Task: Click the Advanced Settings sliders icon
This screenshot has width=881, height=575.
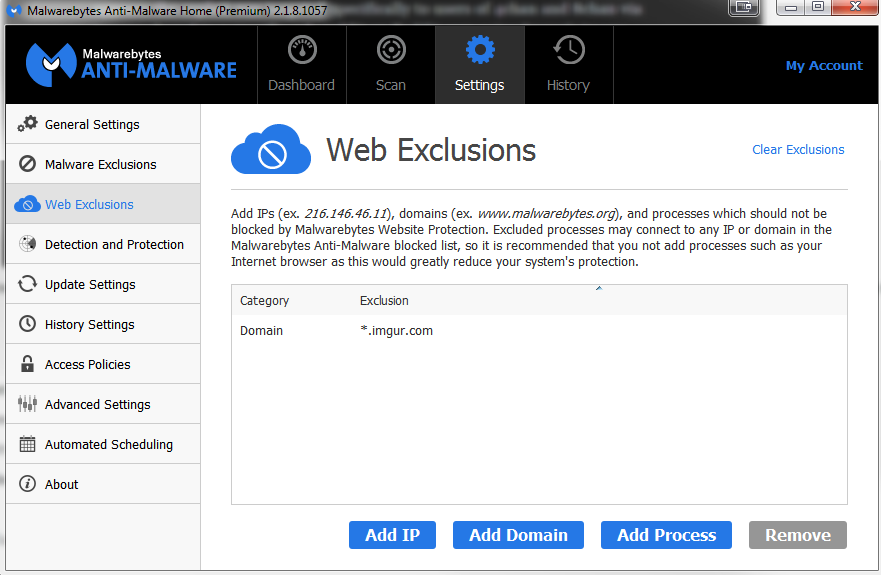Action: click(x=27, y=404)
